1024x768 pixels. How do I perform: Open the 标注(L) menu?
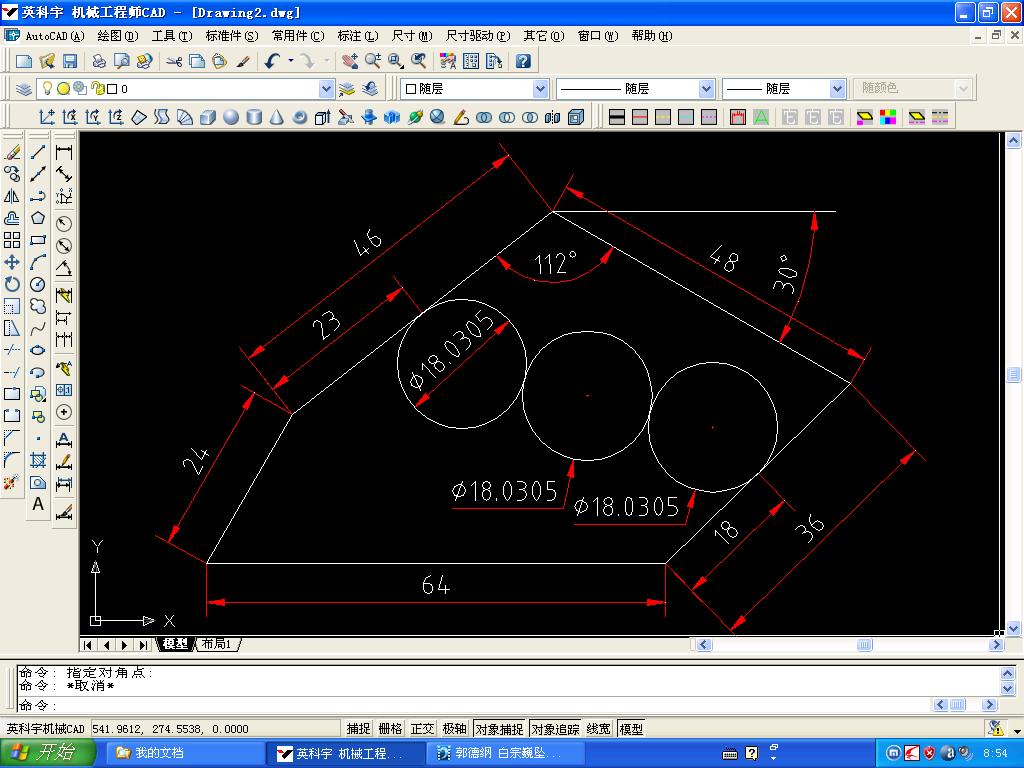point(358,36)
